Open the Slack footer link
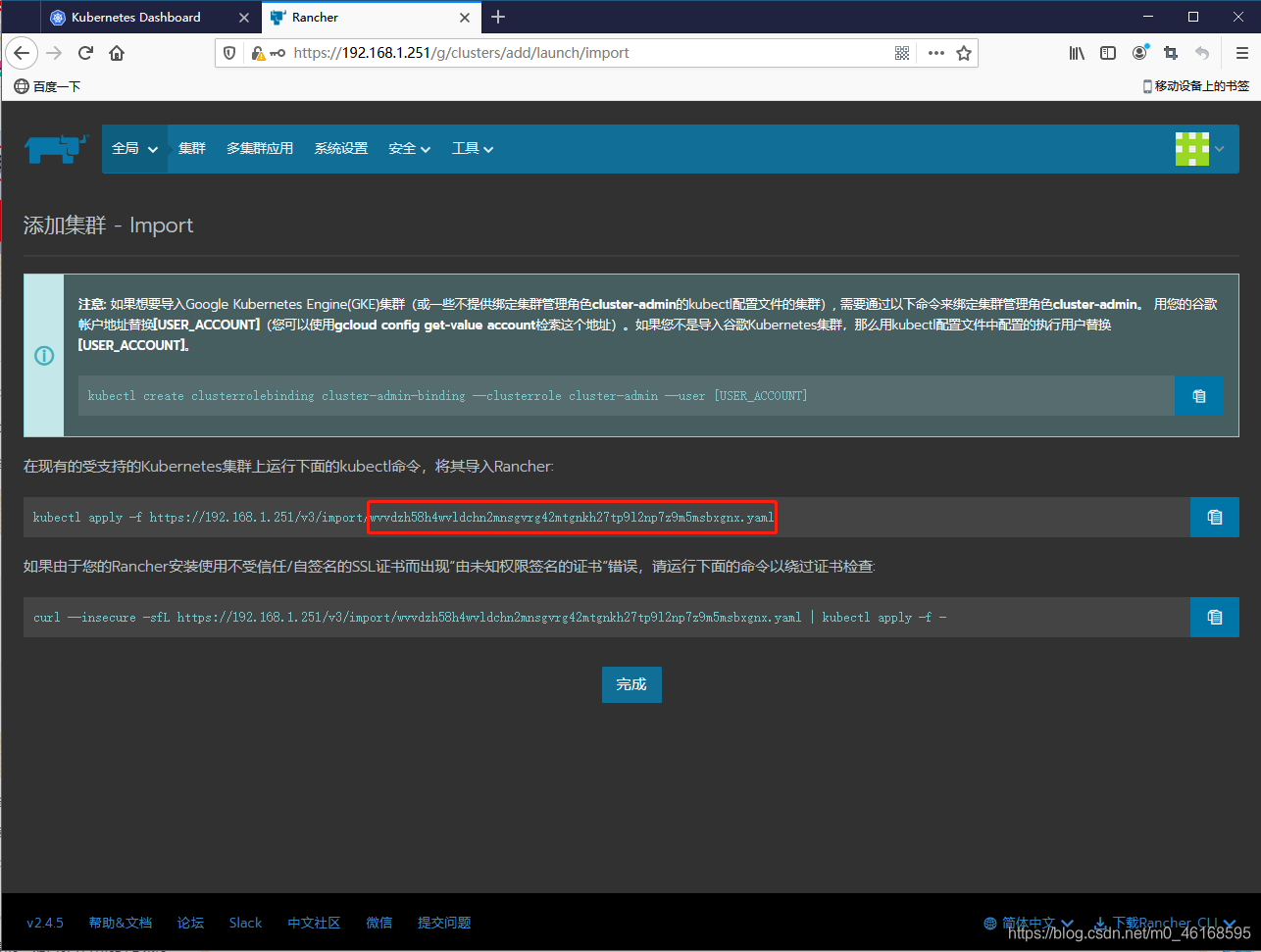Viewport: 1261px width, 952px height. click(245, 923)
